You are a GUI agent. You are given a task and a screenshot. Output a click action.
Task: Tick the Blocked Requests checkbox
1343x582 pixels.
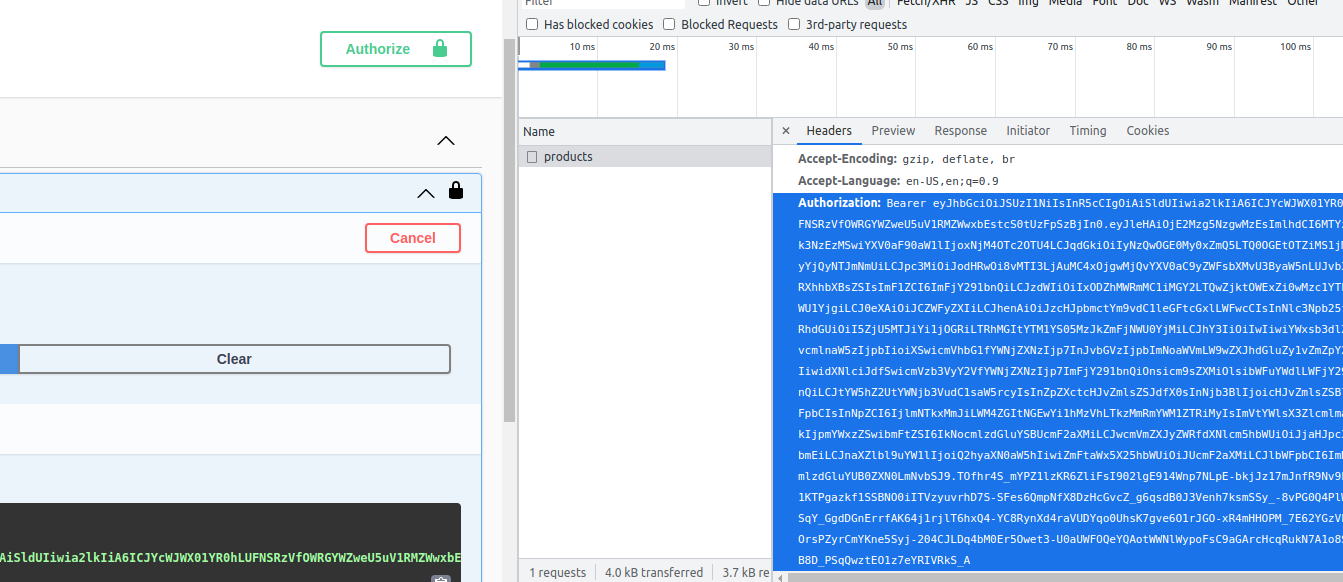coord(669,24)
